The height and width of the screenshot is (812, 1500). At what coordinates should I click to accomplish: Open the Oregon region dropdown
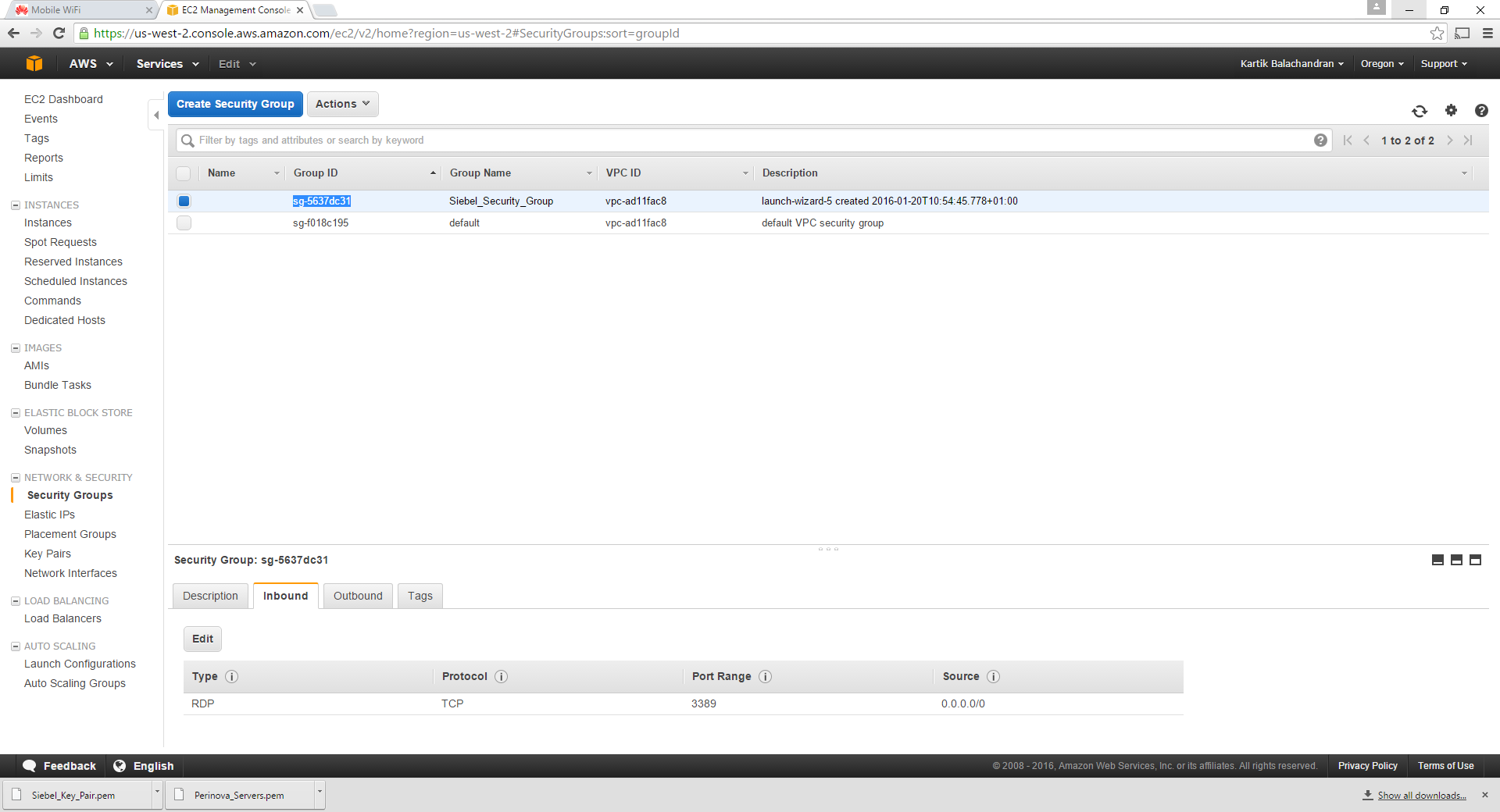click(1382, 64)
